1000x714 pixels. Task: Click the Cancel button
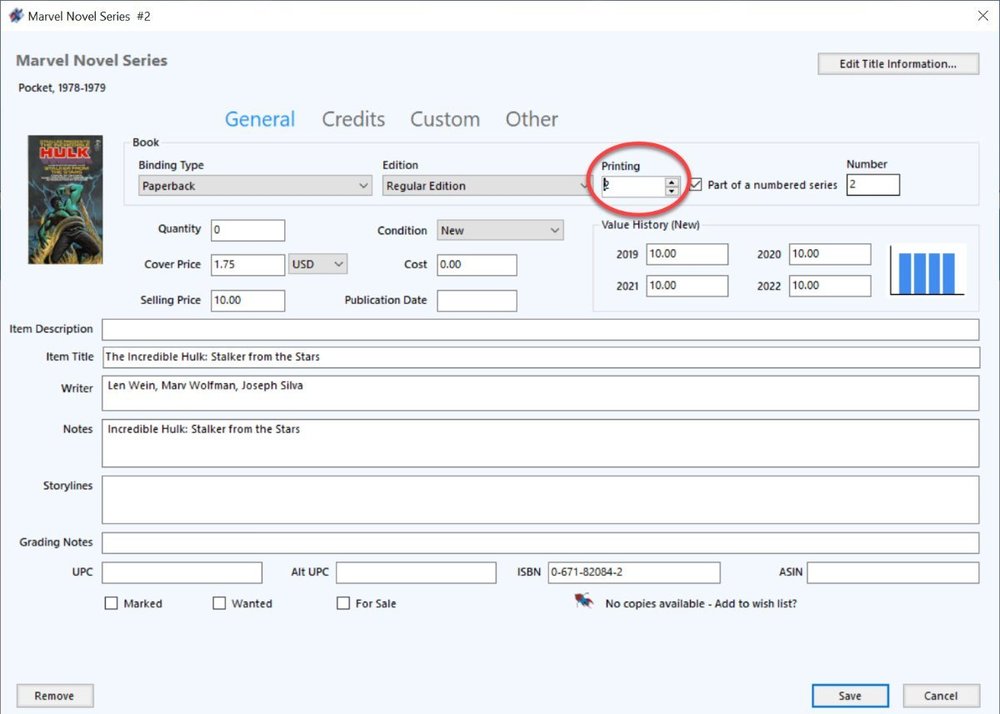941,696
